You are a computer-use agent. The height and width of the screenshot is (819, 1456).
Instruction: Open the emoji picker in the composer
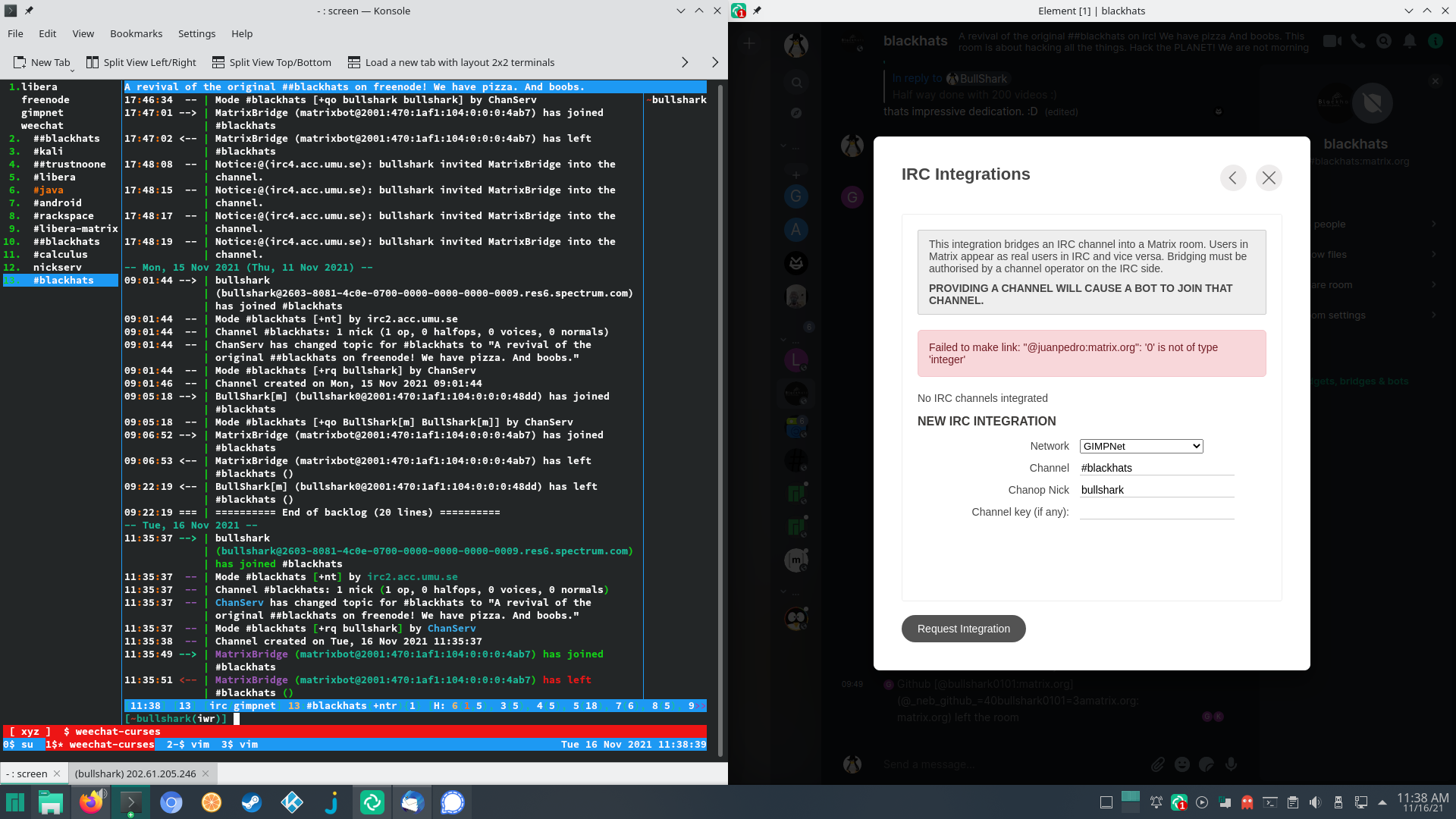tap(1181, 764)
